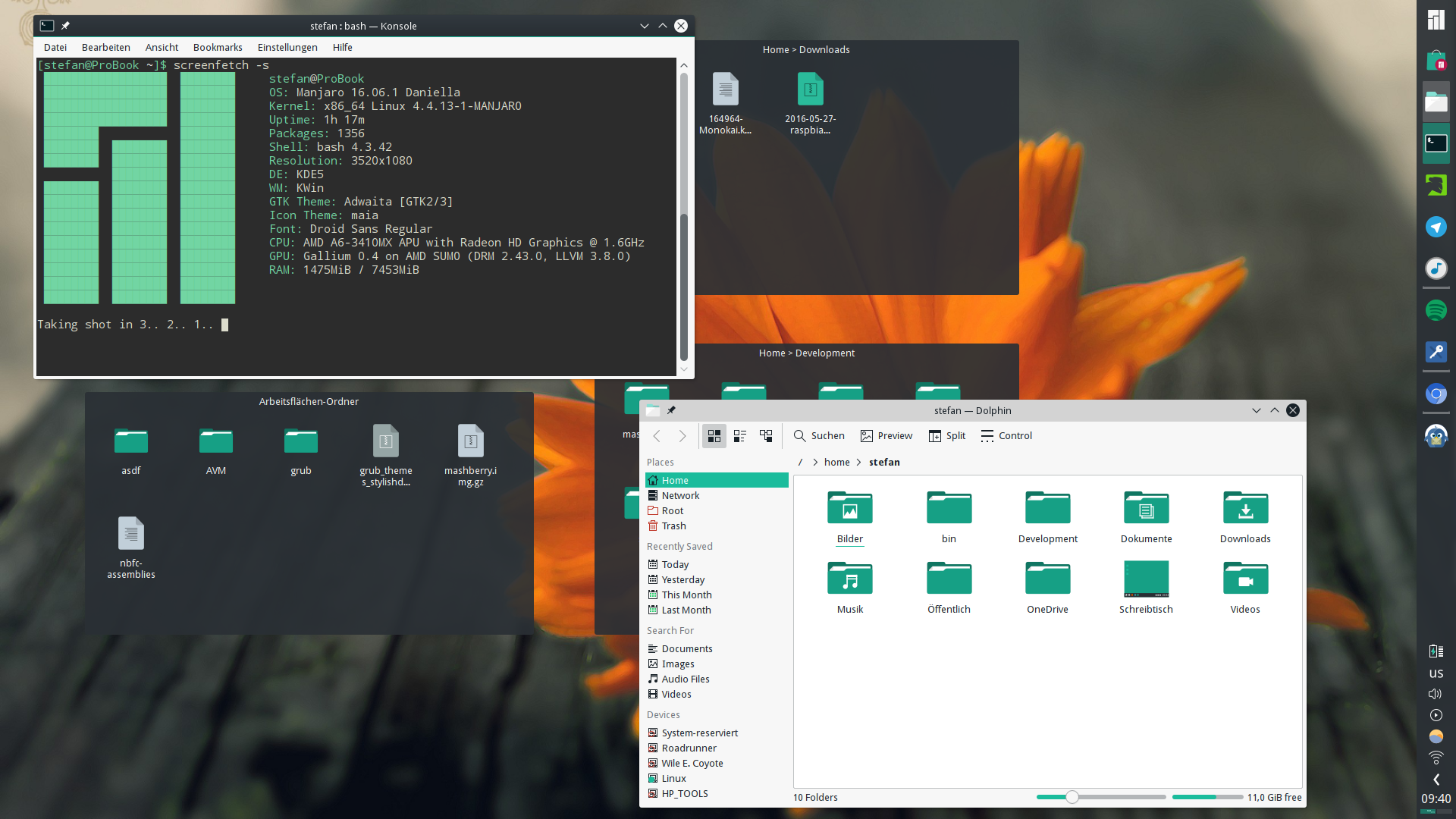Switch Dolphin to Details view mode

pyautogui.click(x=766, y=436)
